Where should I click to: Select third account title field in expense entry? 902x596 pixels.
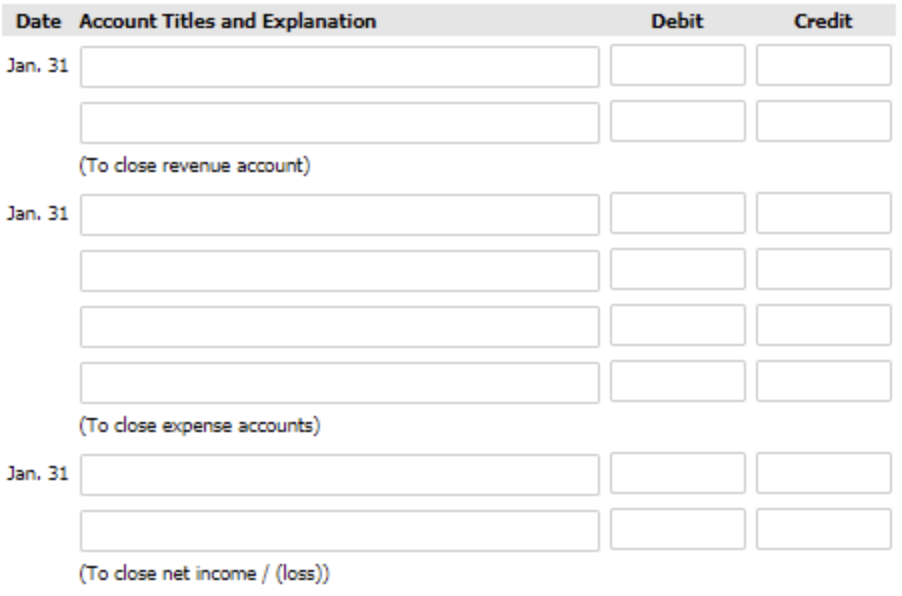click(x=340, y=327)
